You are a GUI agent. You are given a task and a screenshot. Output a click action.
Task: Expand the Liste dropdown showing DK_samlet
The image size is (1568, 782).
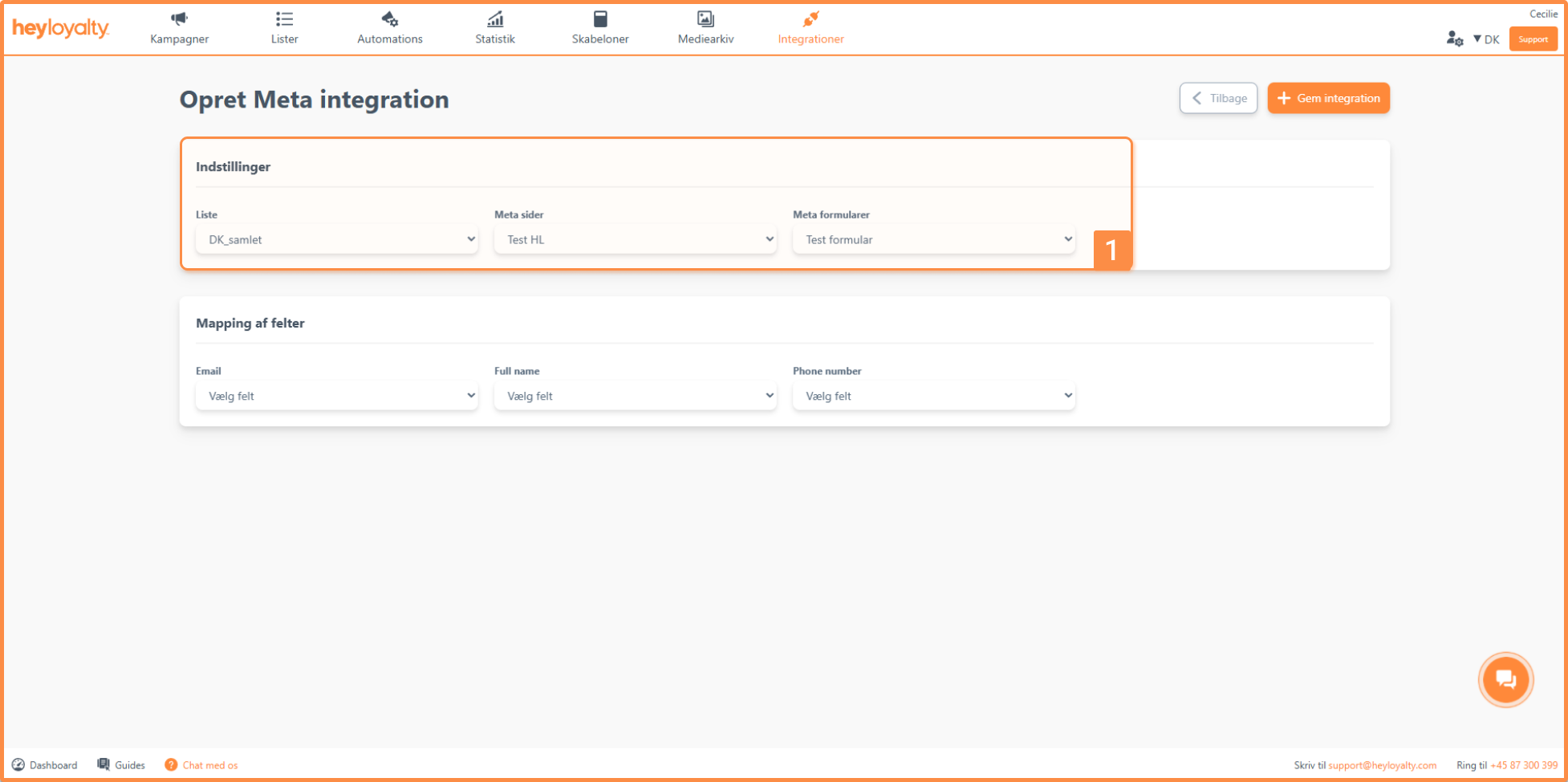pos(337,239)
